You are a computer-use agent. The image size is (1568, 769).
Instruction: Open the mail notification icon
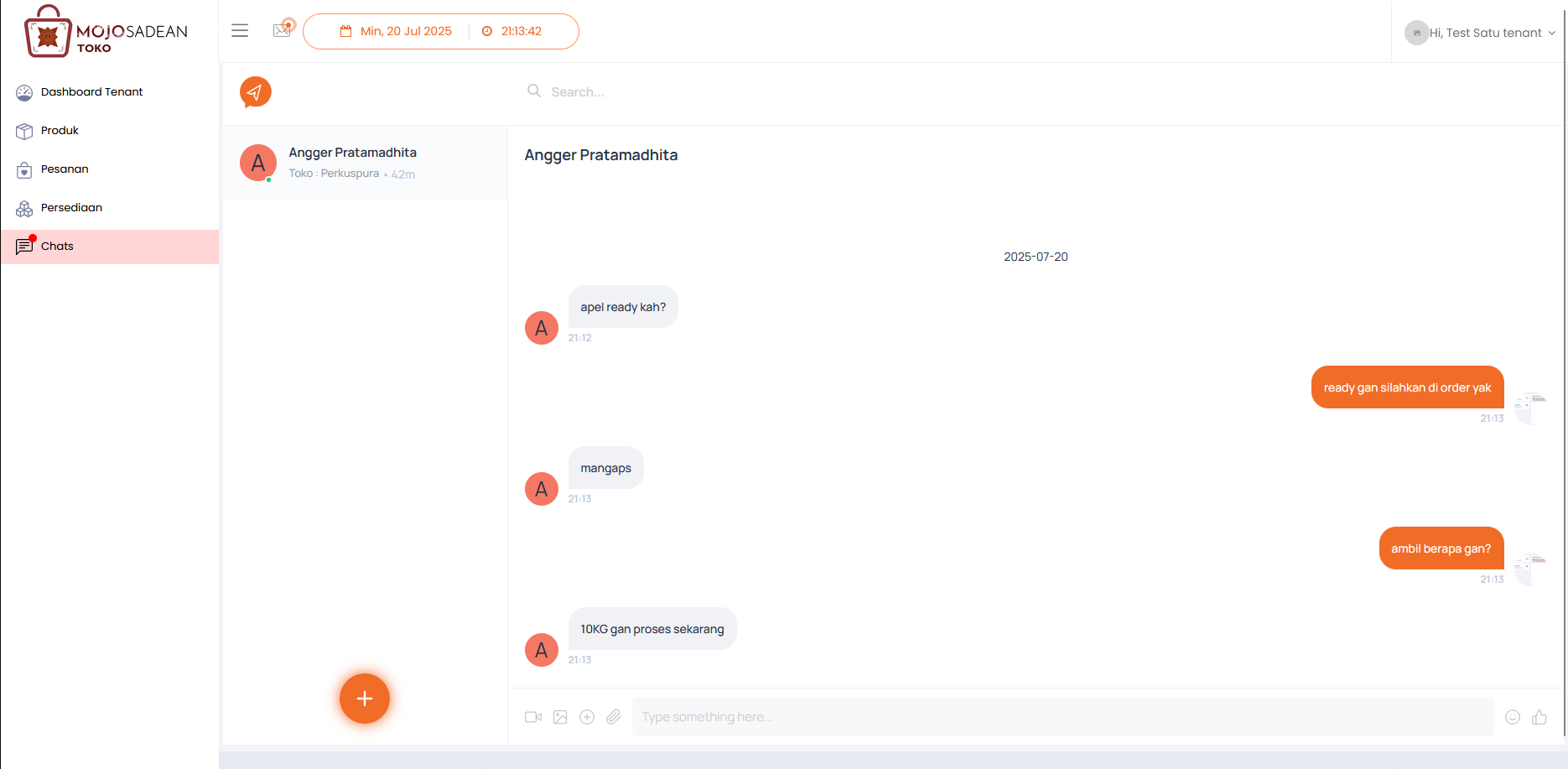pos(283,29)
